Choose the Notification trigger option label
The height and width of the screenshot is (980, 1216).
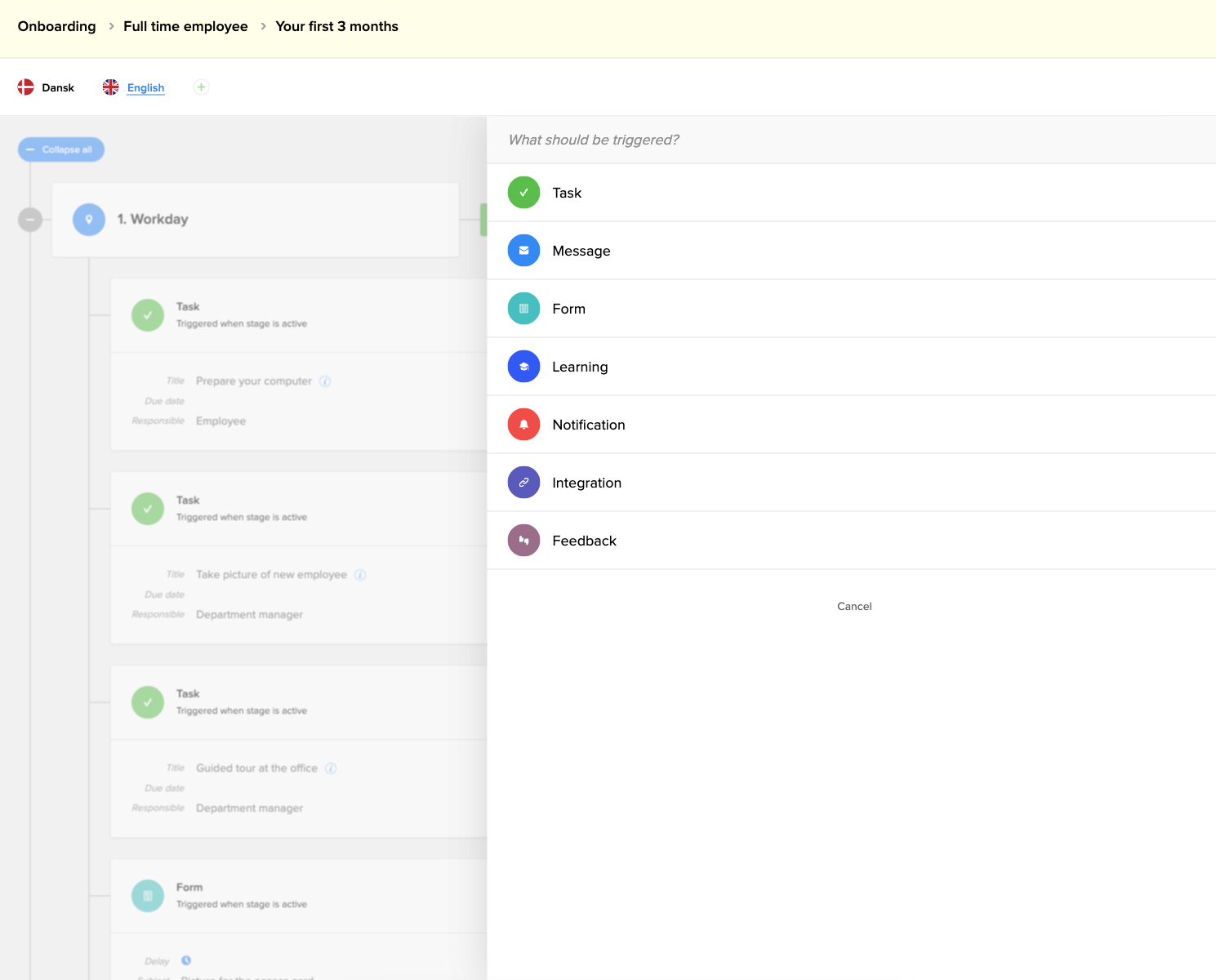point(589,425)
